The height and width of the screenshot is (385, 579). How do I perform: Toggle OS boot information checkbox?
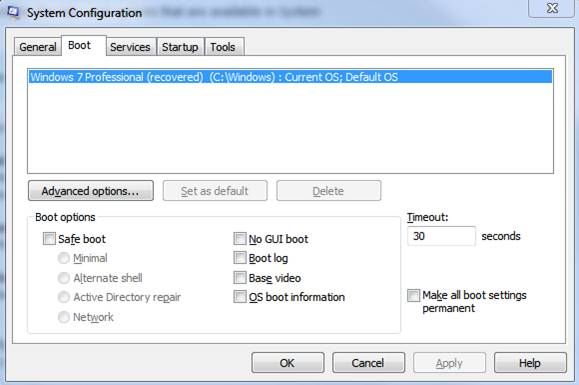pos(240,296)
